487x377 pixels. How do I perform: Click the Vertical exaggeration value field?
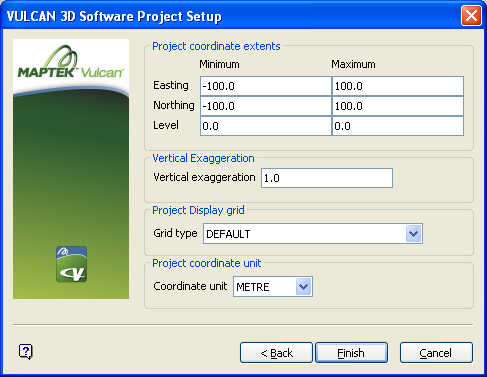pyautogui.click(x=327, y=178)
